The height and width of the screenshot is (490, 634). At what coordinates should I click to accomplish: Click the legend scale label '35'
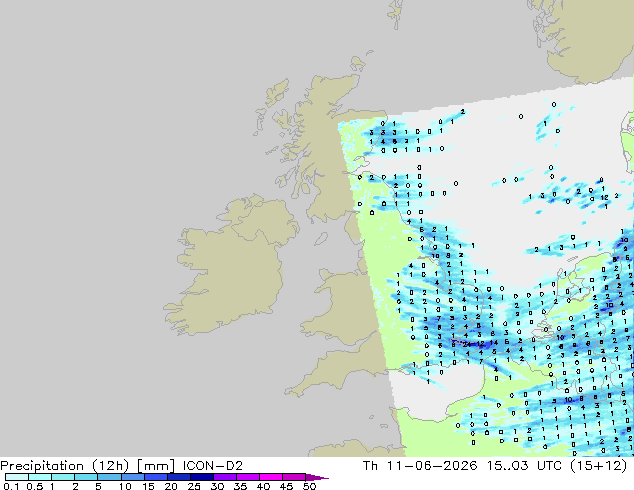[x=240, y=486]
